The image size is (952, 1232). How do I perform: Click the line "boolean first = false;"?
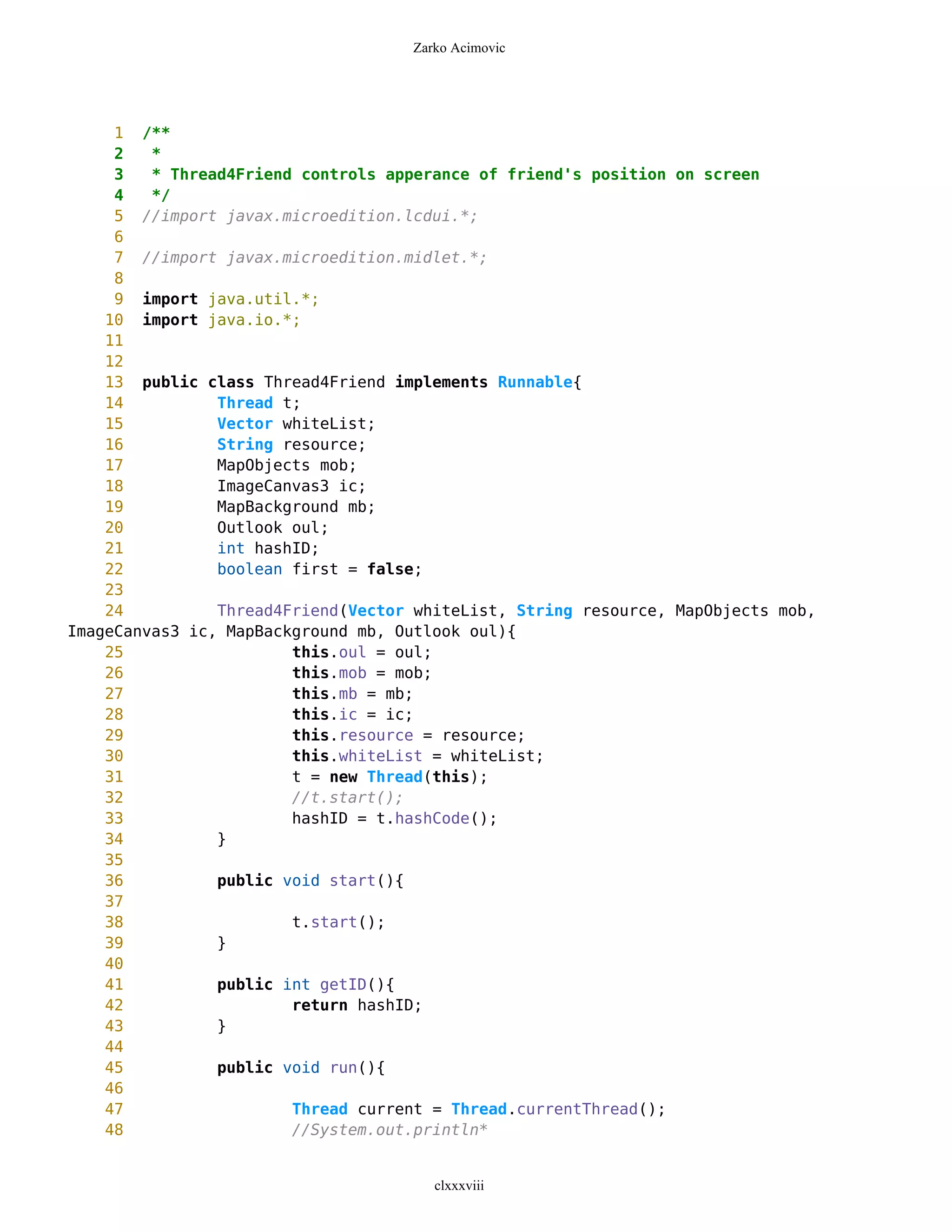320,569
